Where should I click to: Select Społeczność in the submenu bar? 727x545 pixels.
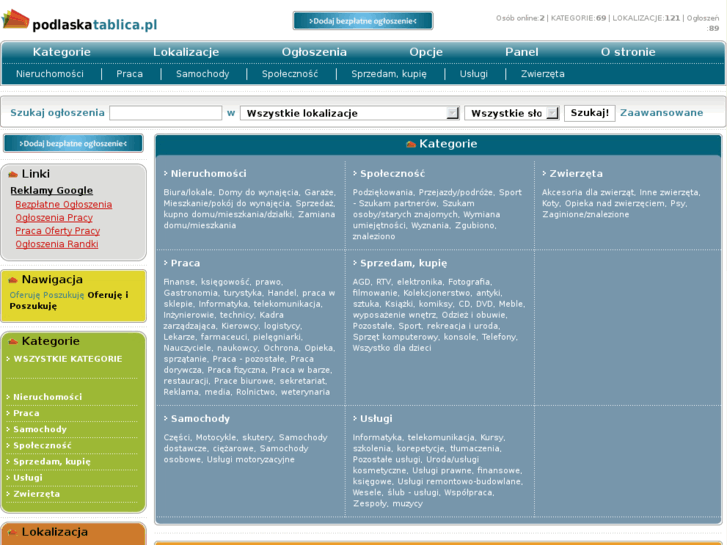tap(290, 74)
